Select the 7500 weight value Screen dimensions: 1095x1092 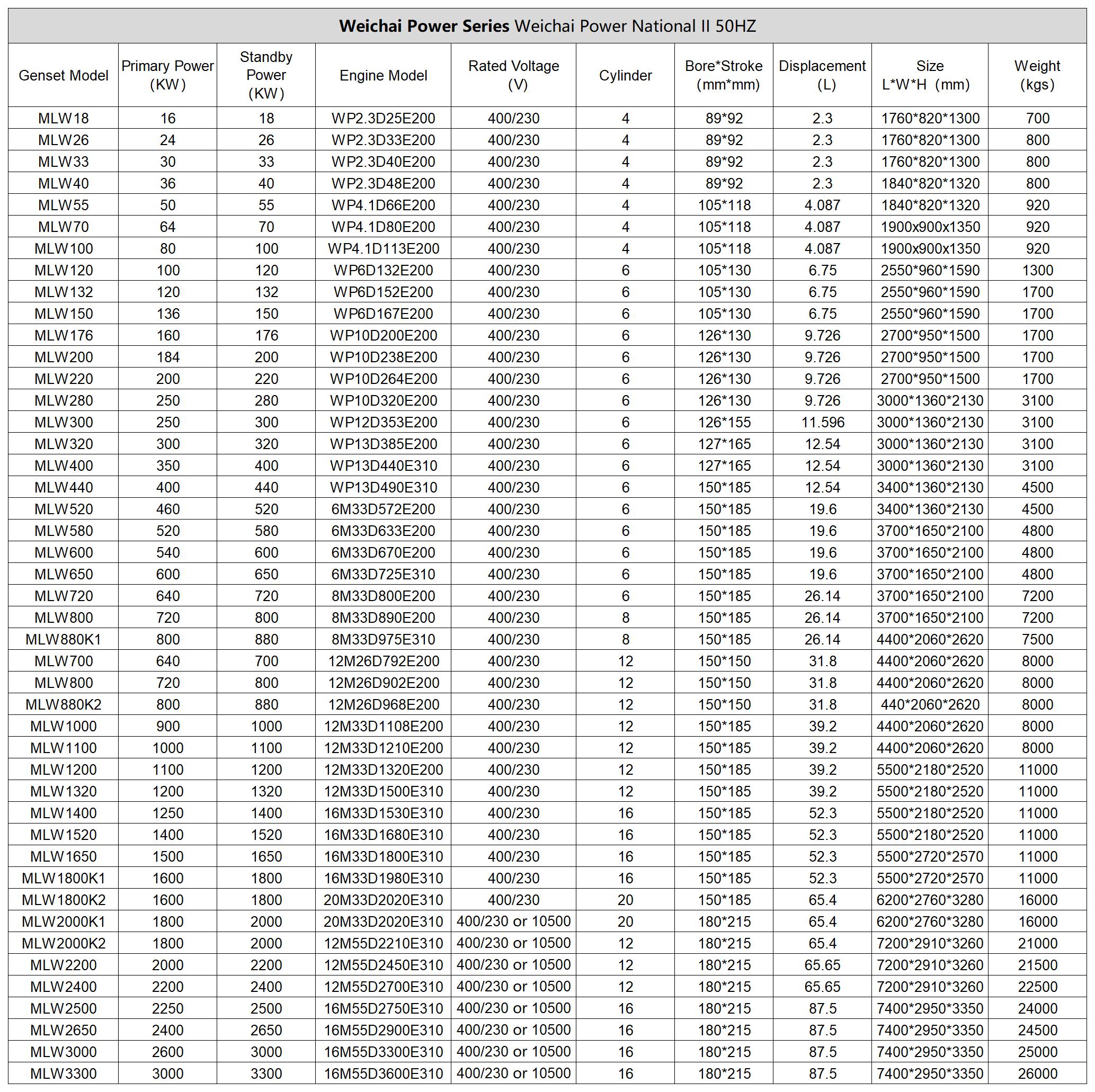coord(1038,639)
